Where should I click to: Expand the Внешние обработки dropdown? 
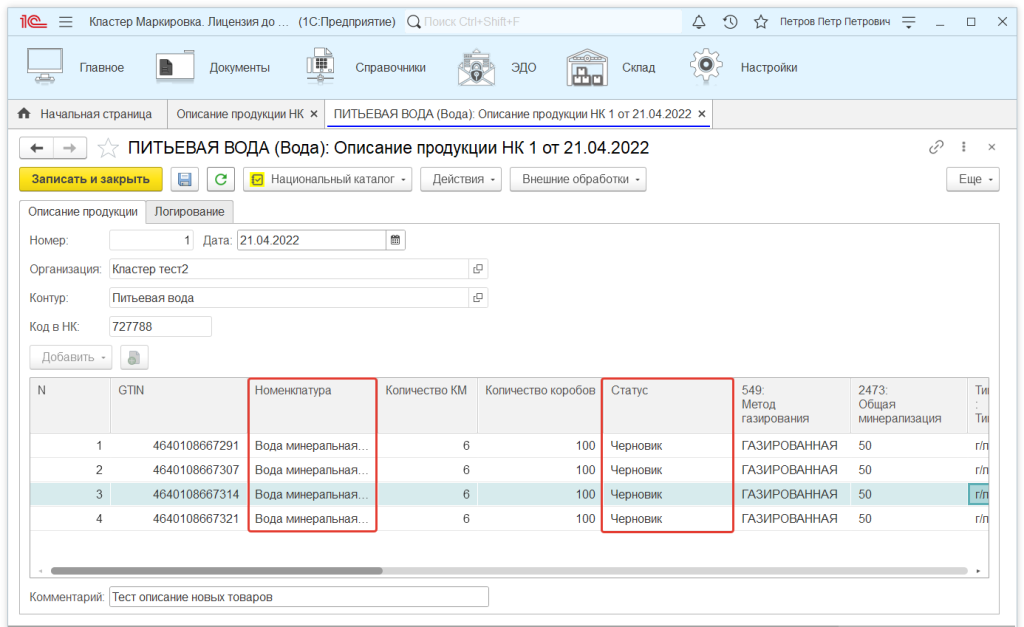(578, 179)
